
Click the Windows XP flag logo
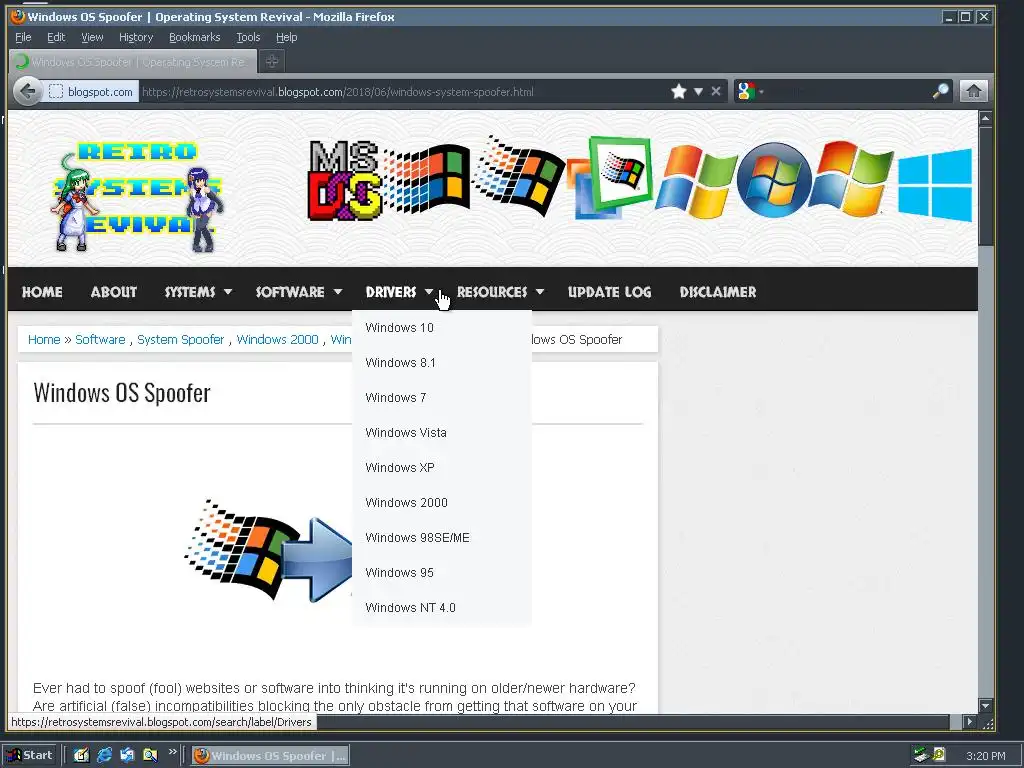(x=696, y=182)
